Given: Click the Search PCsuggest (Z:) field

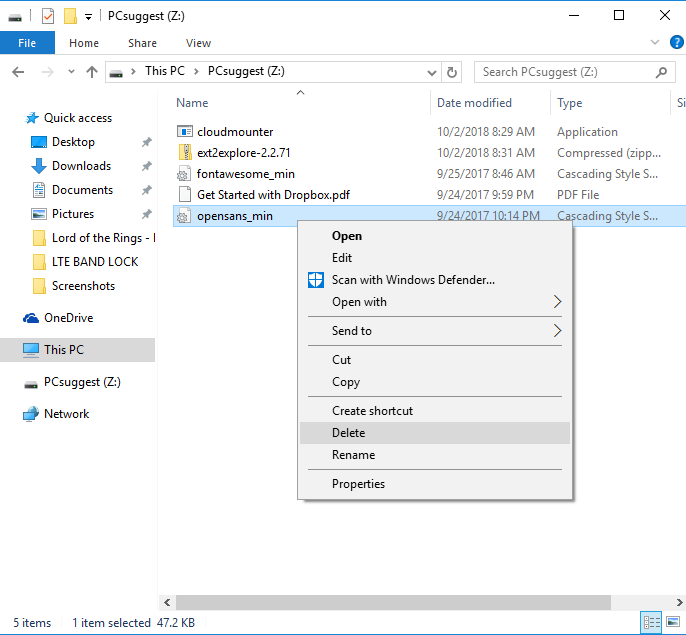Looking at the screenshot, I should click(x=565, y=72).
